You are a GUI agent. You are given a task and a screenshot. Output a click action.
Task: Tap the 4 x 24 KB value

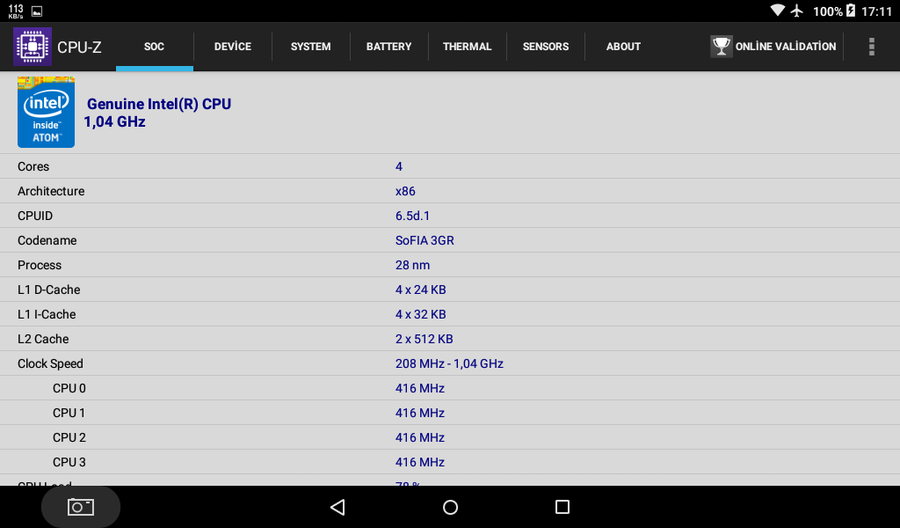coord(421,290)
